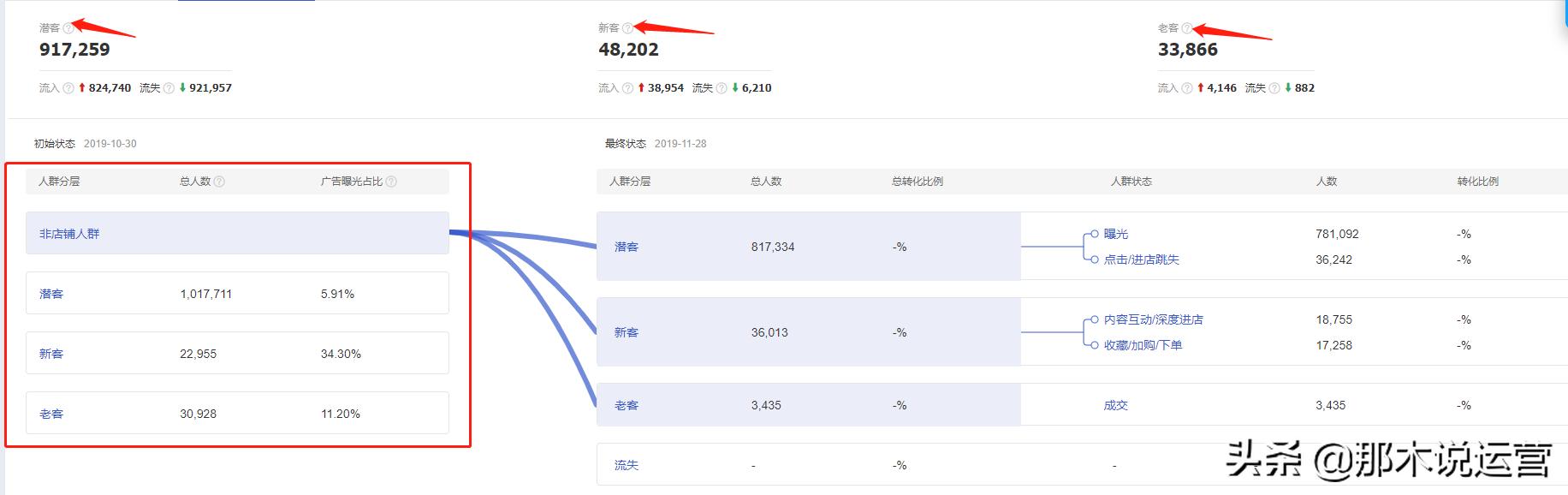
Task: Click help icon next to 潜客 heading
Action: point(68,28)
